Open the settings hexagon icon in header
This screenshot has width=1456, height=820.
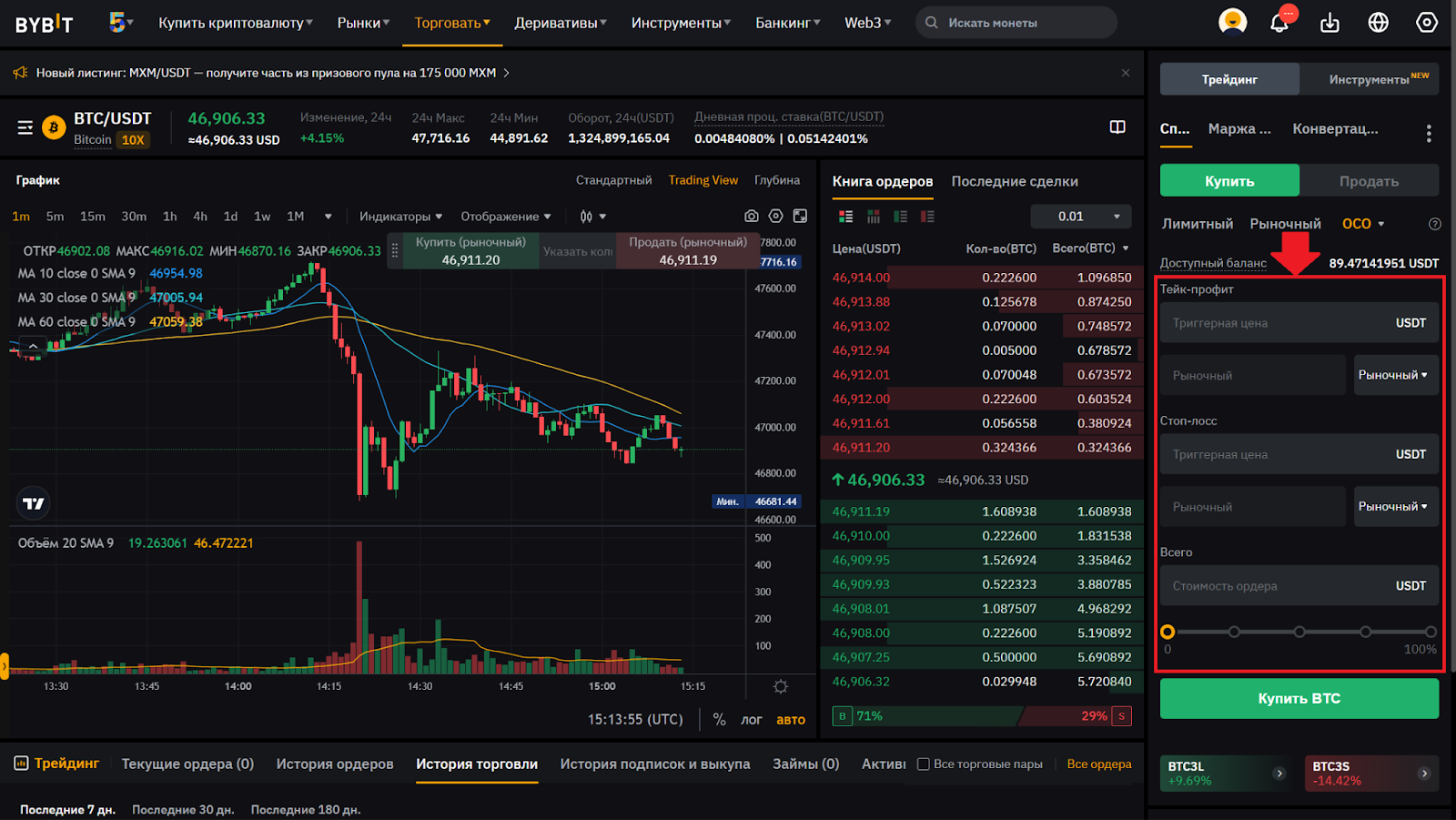tap(1426, 22)
